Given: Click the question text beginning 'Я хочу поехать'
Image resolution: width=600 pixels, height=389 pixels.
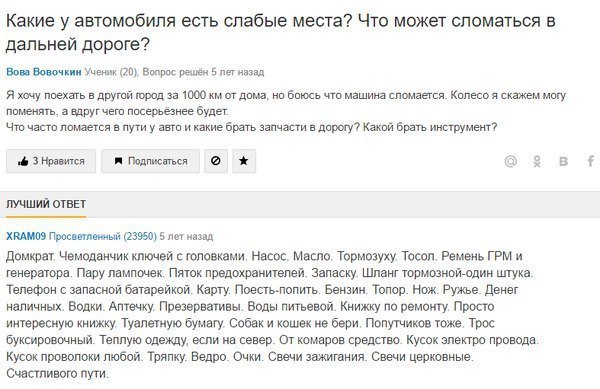Looking at the screenshot, I should click(x=286, y=111).
